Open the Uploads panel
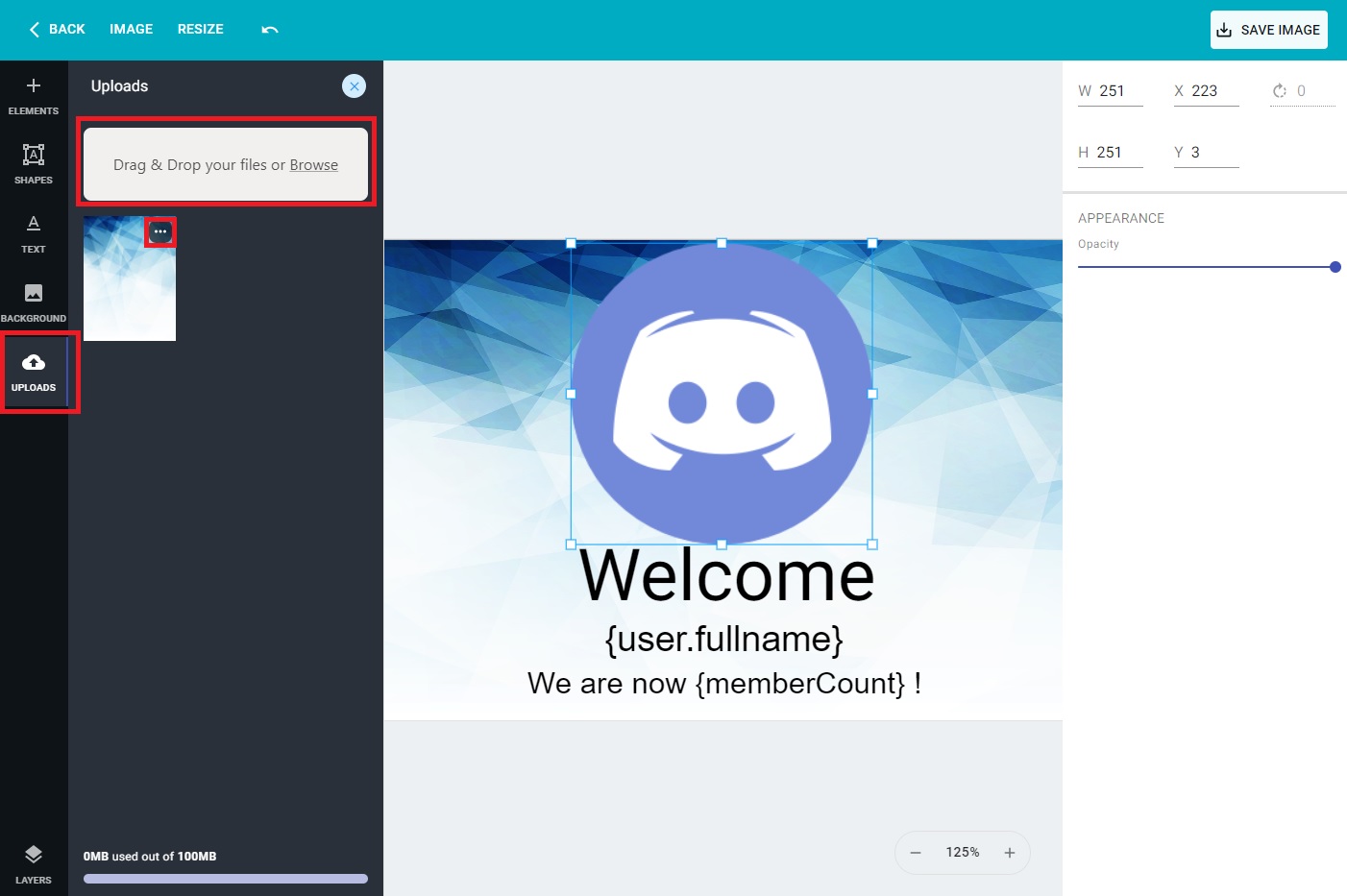 click(34, 373)
